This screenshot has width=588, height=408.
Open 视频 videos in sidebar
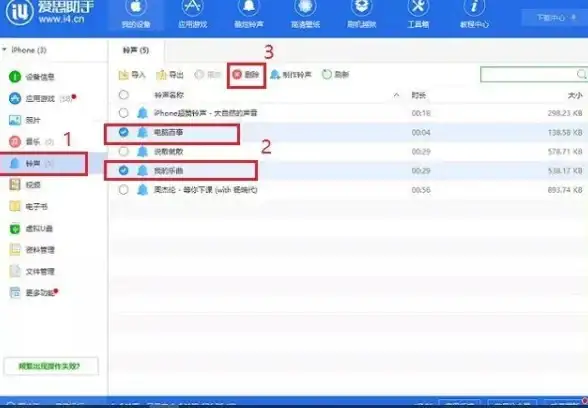point(25,185)
